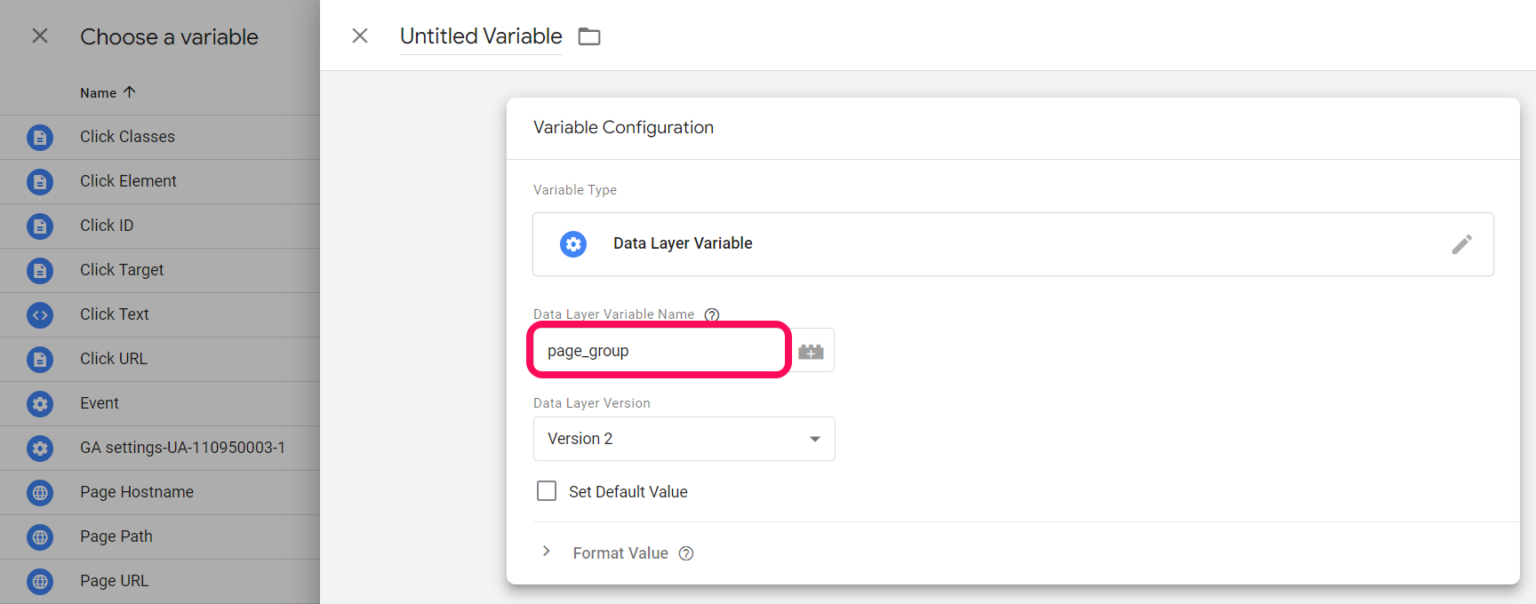1536x604 pixels.
Task: Click the folder icon next to Untitled Variable
Action: [x=589, y=35]
